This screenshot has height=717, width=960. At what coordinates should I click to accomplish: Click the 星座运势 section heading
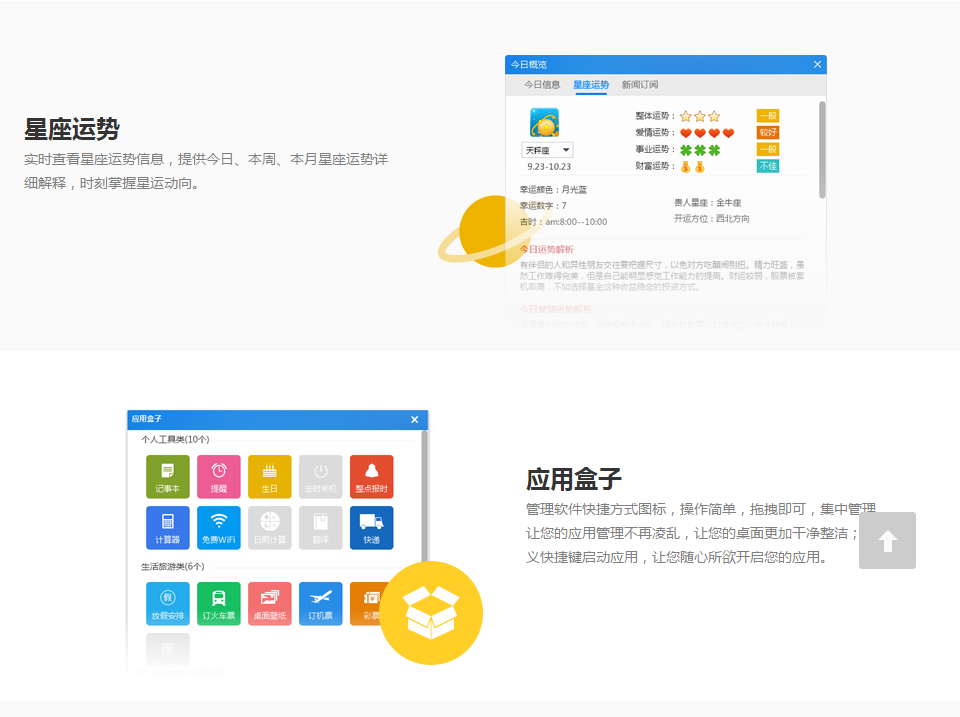coord(72,129)
